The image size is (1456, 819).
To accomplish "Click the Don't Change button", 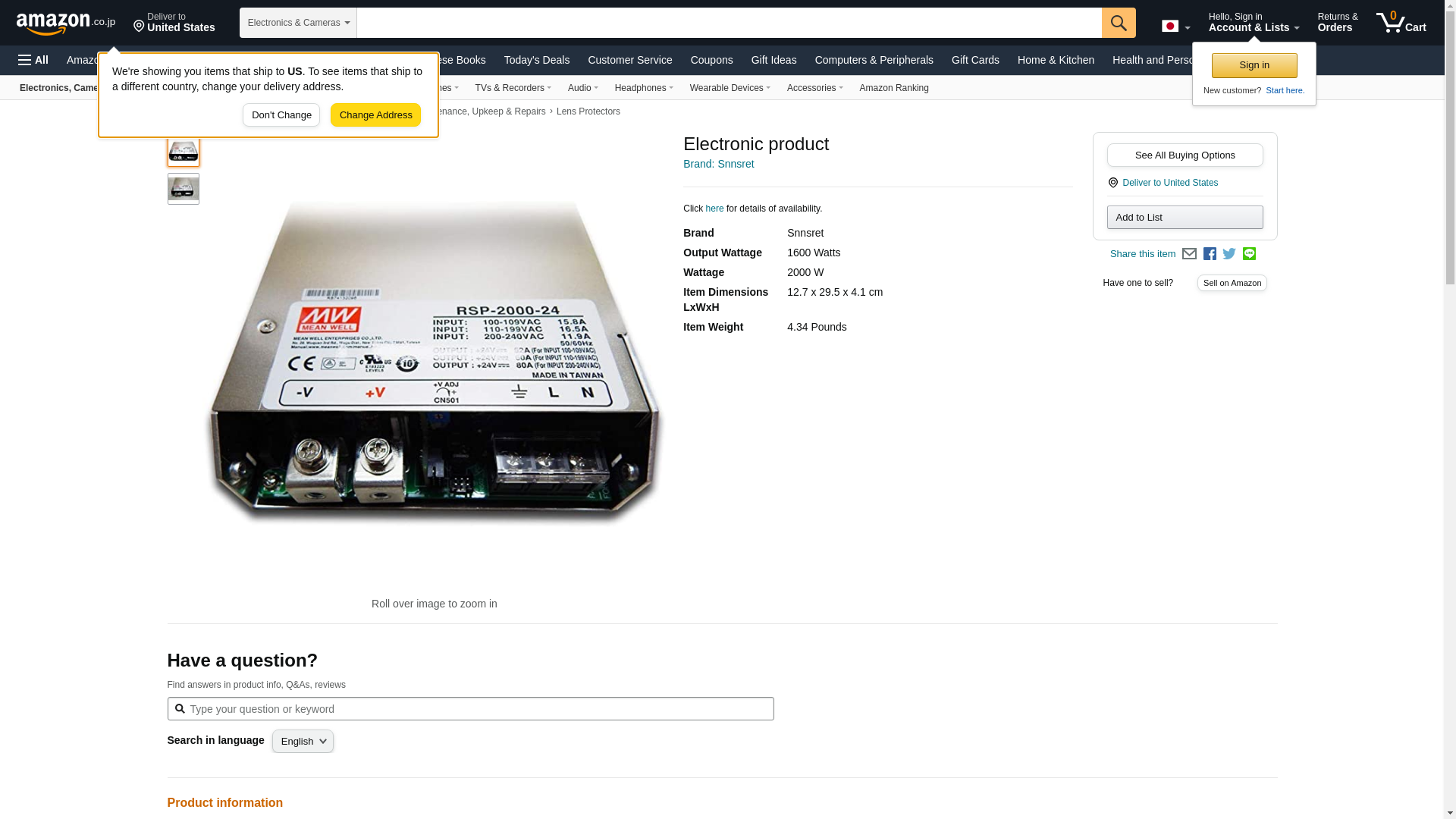I will [x=281, y=115].
